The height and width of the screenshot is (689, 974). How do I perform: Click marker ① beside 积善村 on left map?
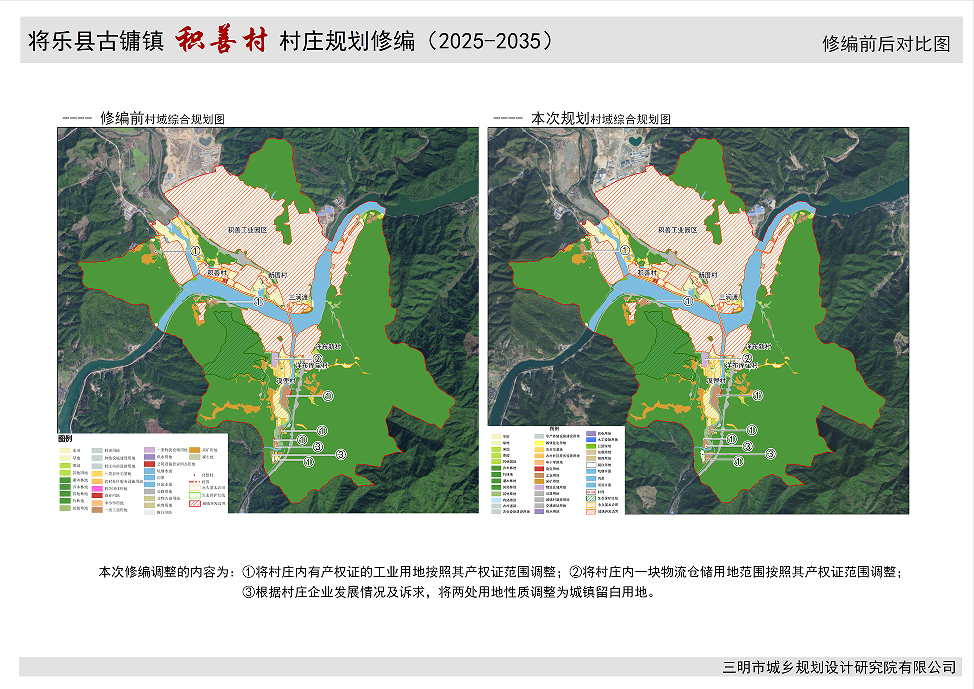click(x=197, y=252)
